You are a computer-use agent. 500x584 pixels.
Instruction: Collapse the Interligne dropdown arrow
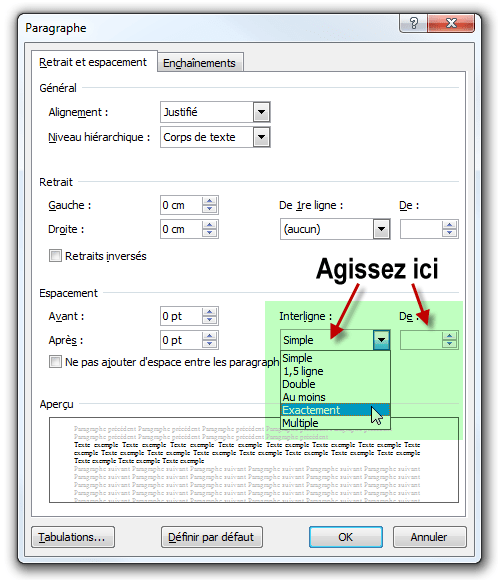381,340
